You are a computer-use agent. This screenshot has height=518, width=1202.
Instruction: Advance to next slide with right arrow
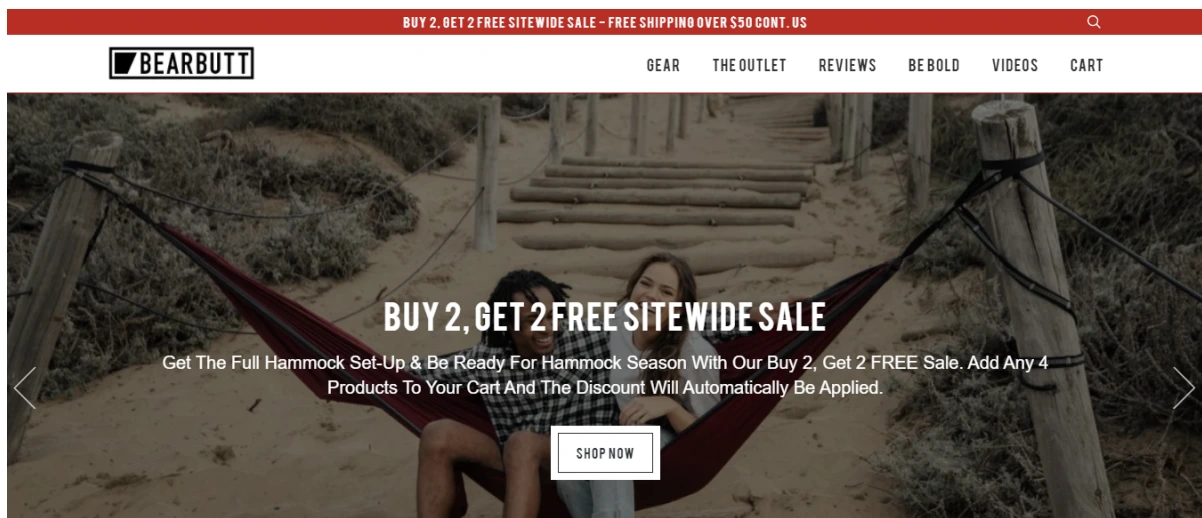(x=1183, y=388)
